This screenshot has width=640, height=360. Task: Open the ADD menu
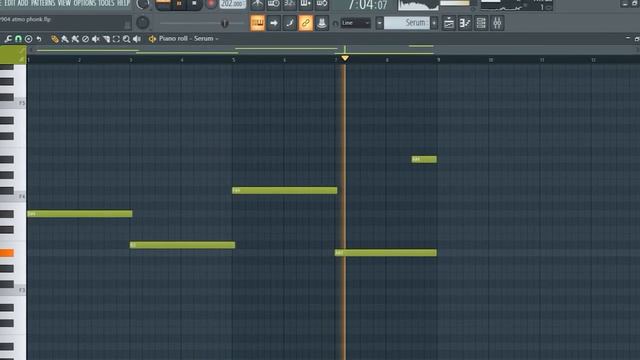[23, 3]
